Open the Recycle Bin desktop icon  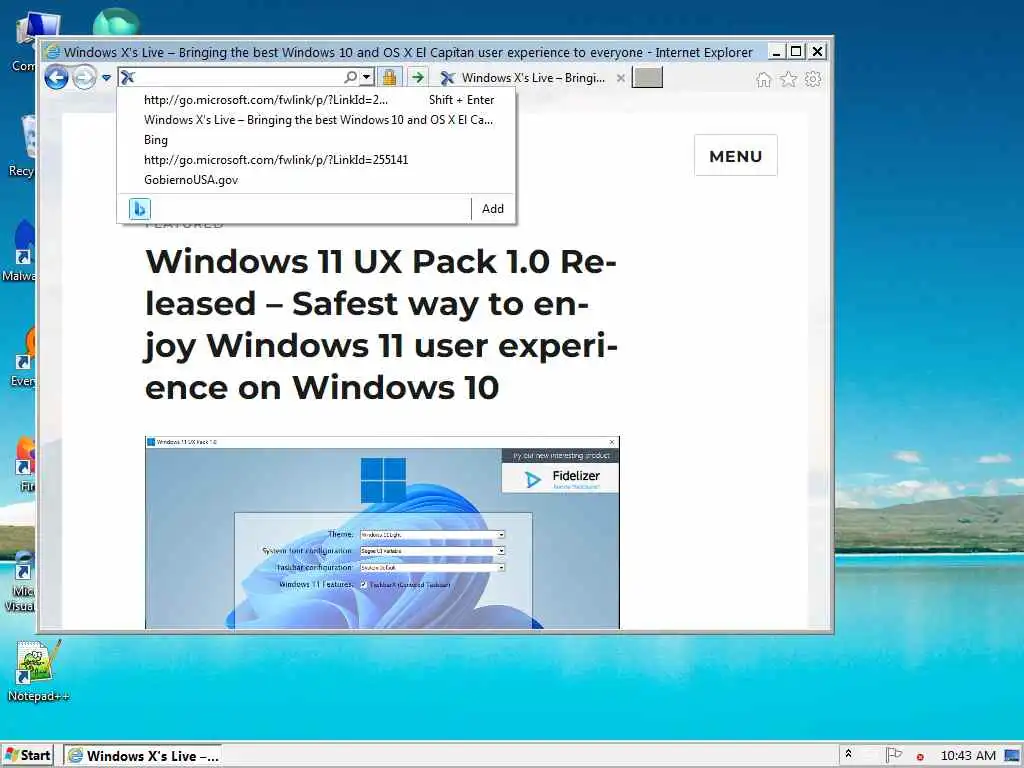point(22,146)
